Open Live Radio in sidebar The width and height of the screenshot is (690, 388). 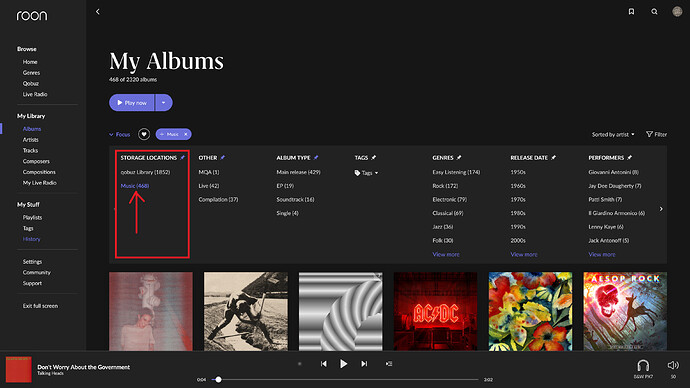coord(35,94)
